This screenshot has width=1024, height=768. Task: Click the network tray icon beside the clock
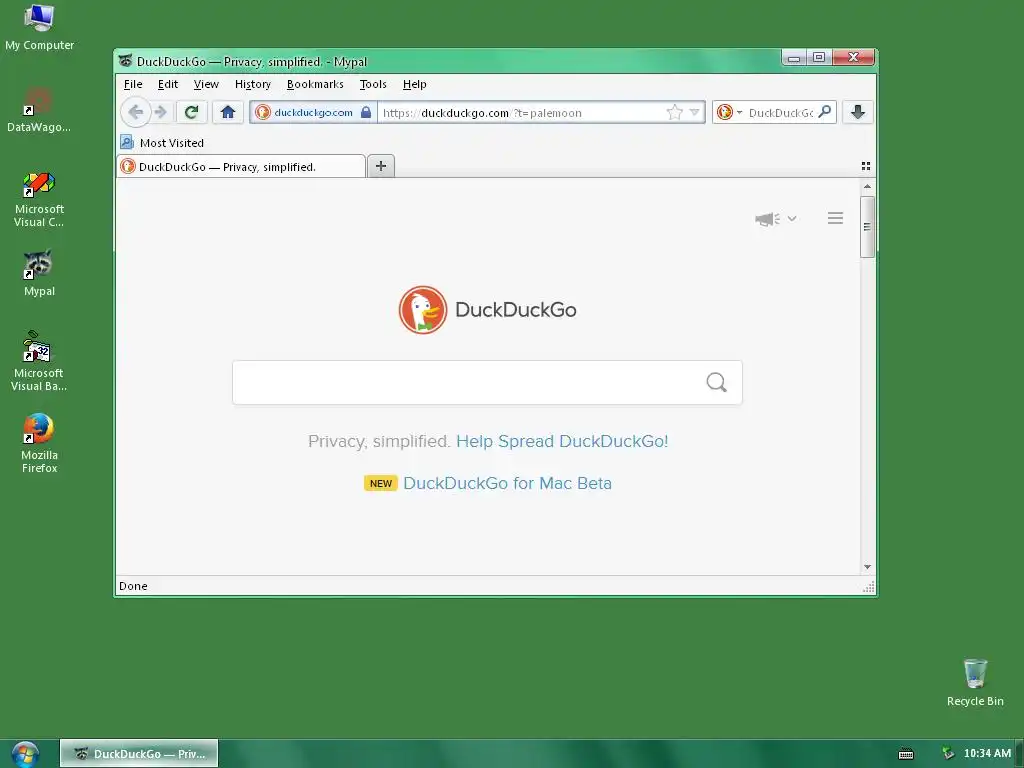(948, 754)
